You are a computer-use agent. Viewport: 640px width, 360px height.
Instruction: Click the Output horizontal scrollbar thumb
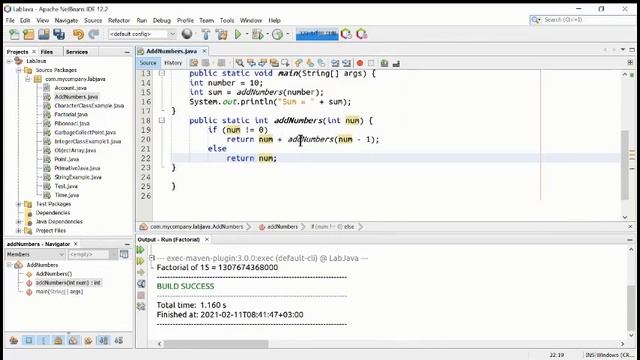tap(216, 344)
